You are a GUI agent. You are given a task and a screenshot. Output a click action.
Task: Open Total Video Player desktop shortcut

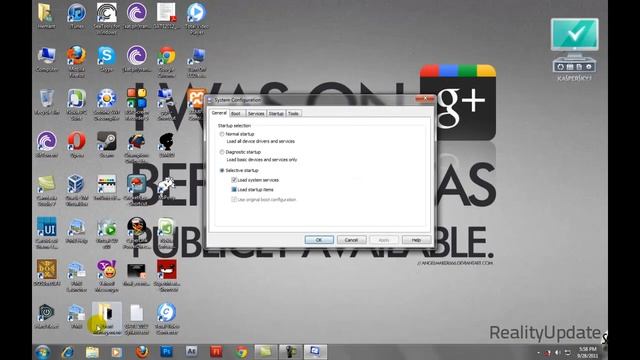point(197,18)
